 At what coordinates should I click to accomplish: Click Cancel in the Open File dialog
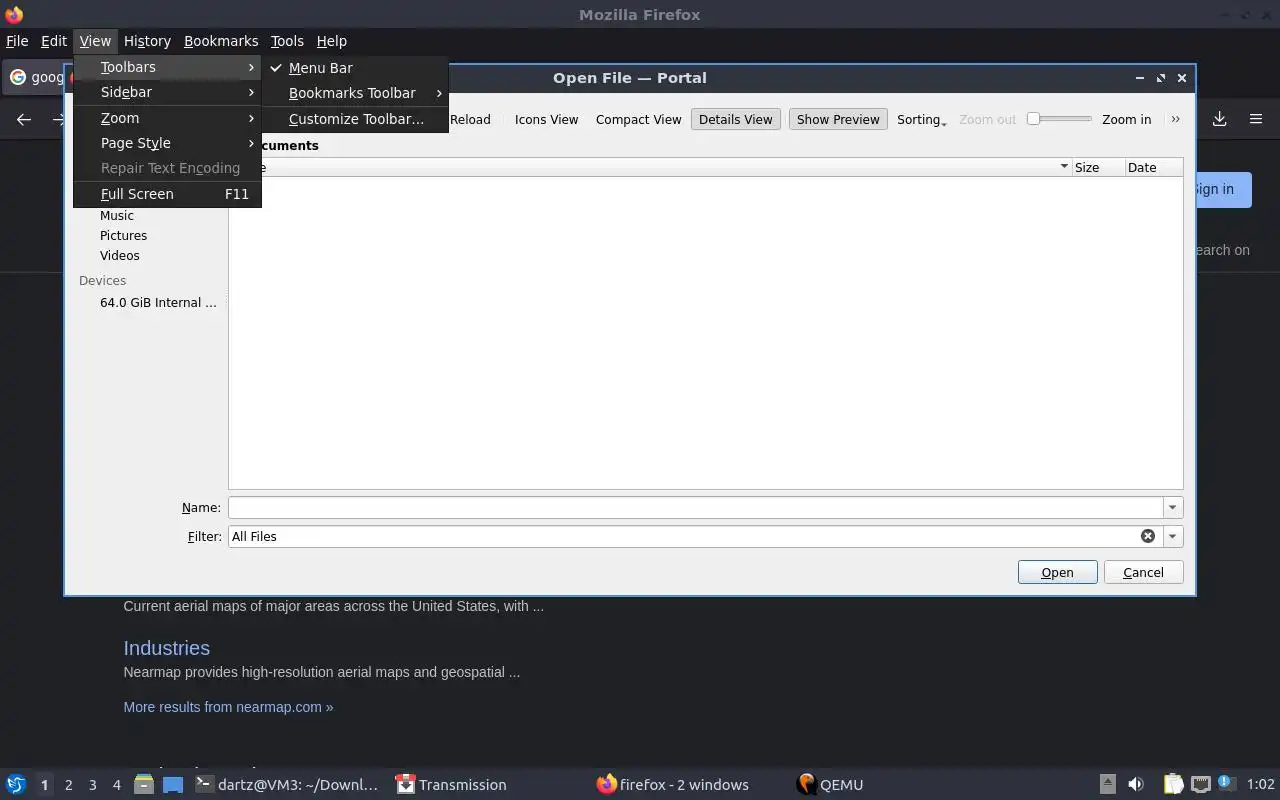coord(1143,573)
